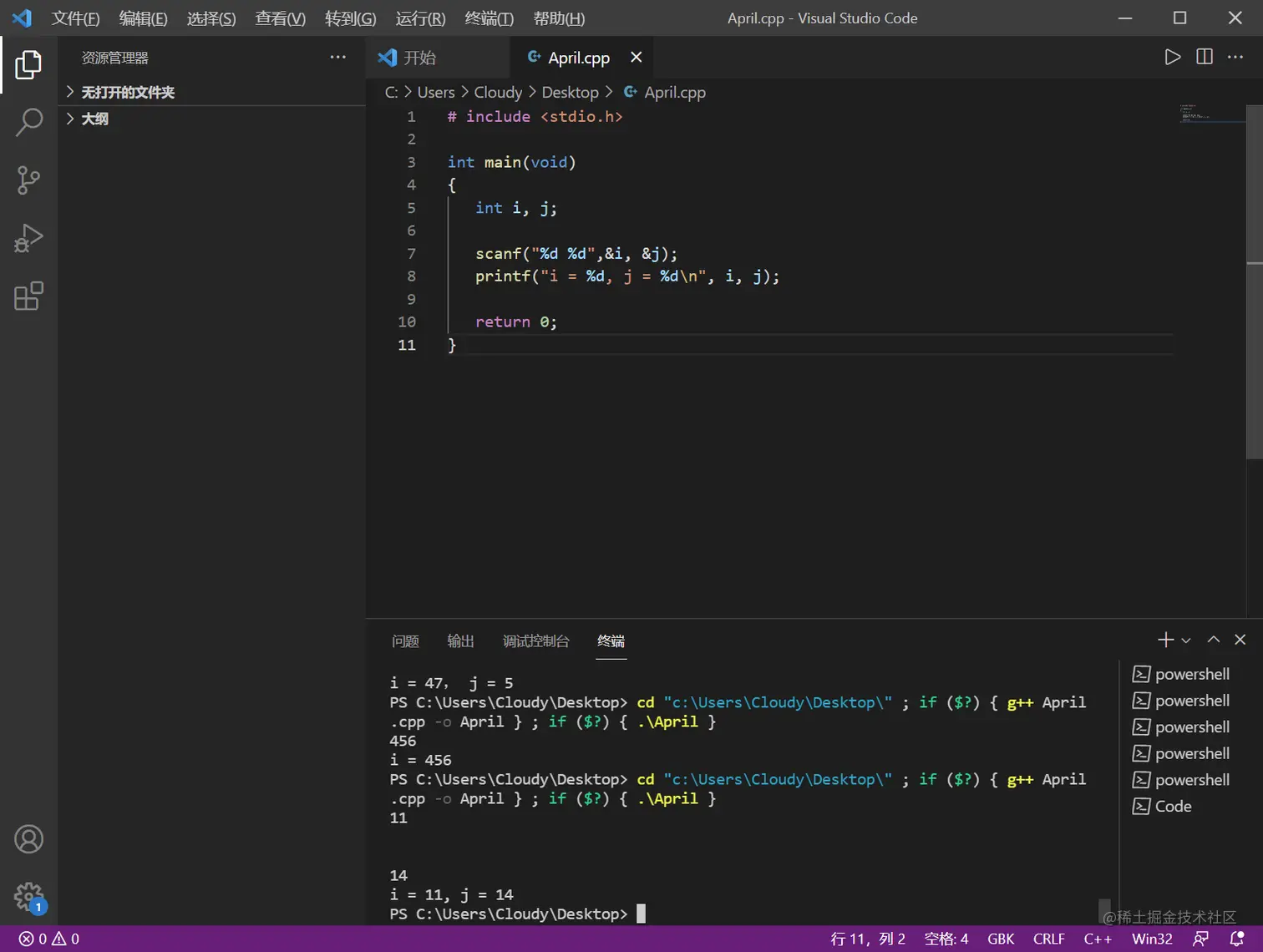Click the notifications bell in status bar
Screen dimensions: 1263x952
1237,939
